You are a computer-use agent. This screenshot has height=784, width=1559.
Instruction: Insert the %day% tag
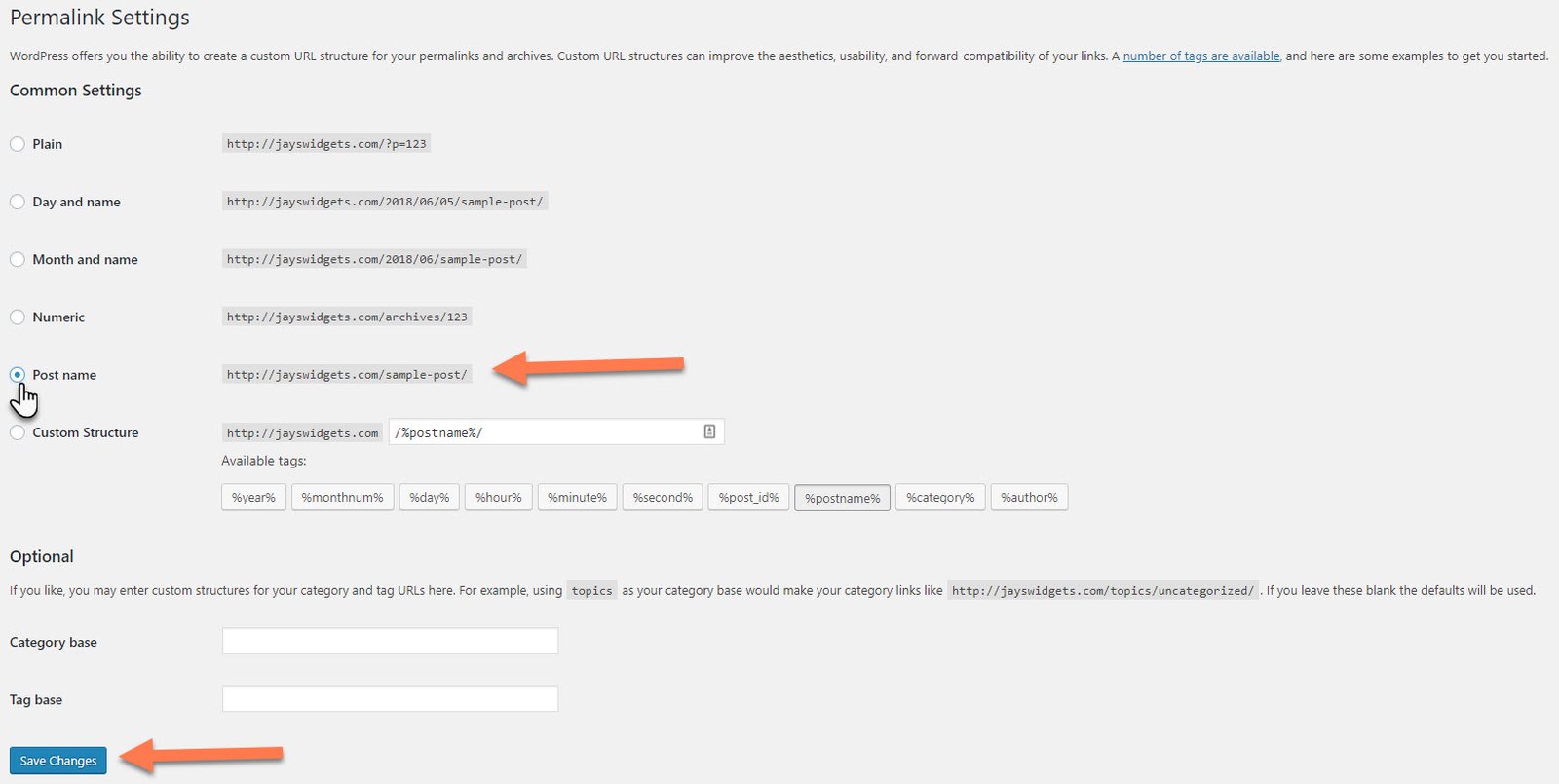[x=430, y=498]
